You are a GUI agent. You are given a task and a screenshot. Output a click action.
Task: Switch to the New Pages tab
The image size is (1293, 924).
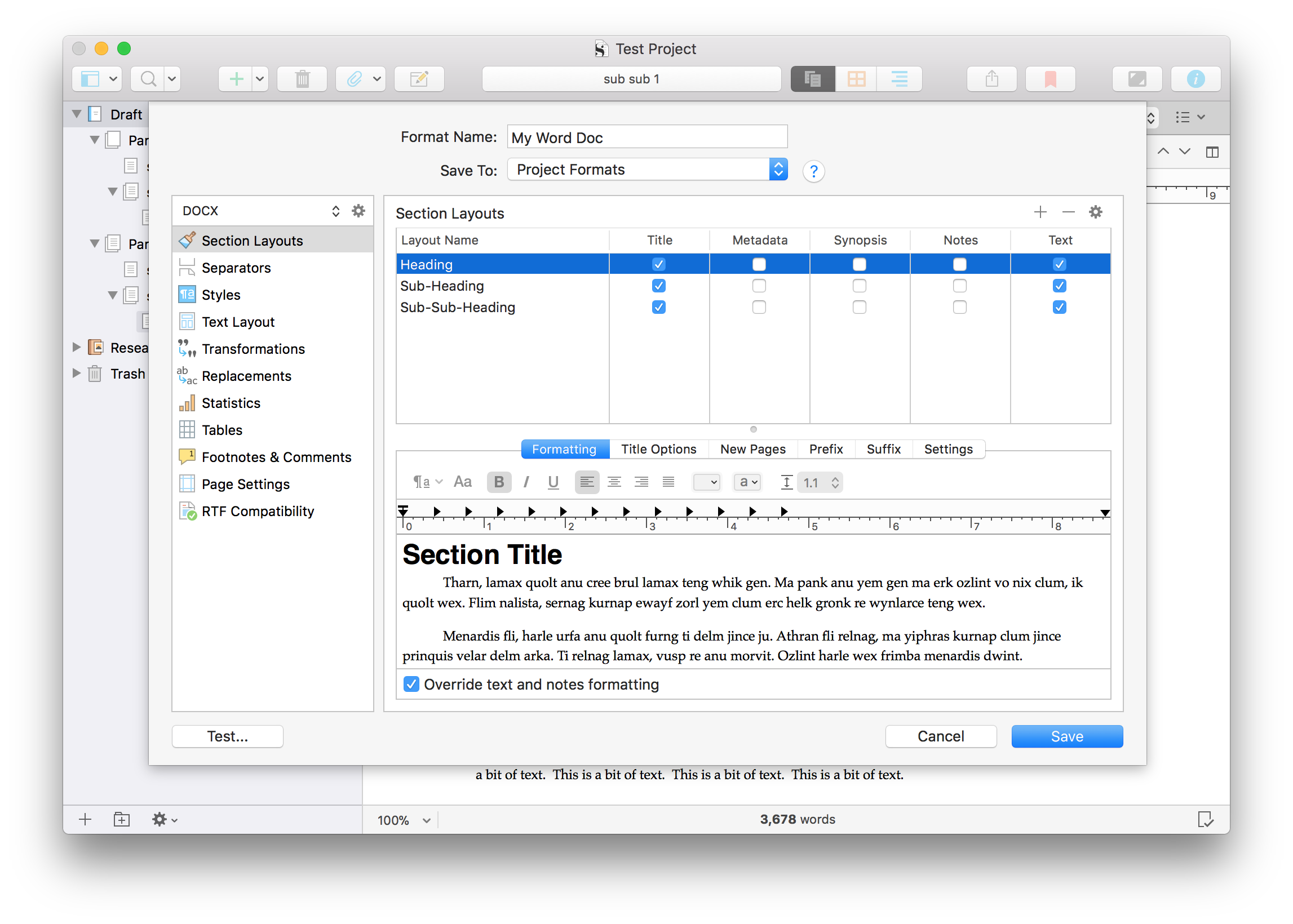(752, 449)
